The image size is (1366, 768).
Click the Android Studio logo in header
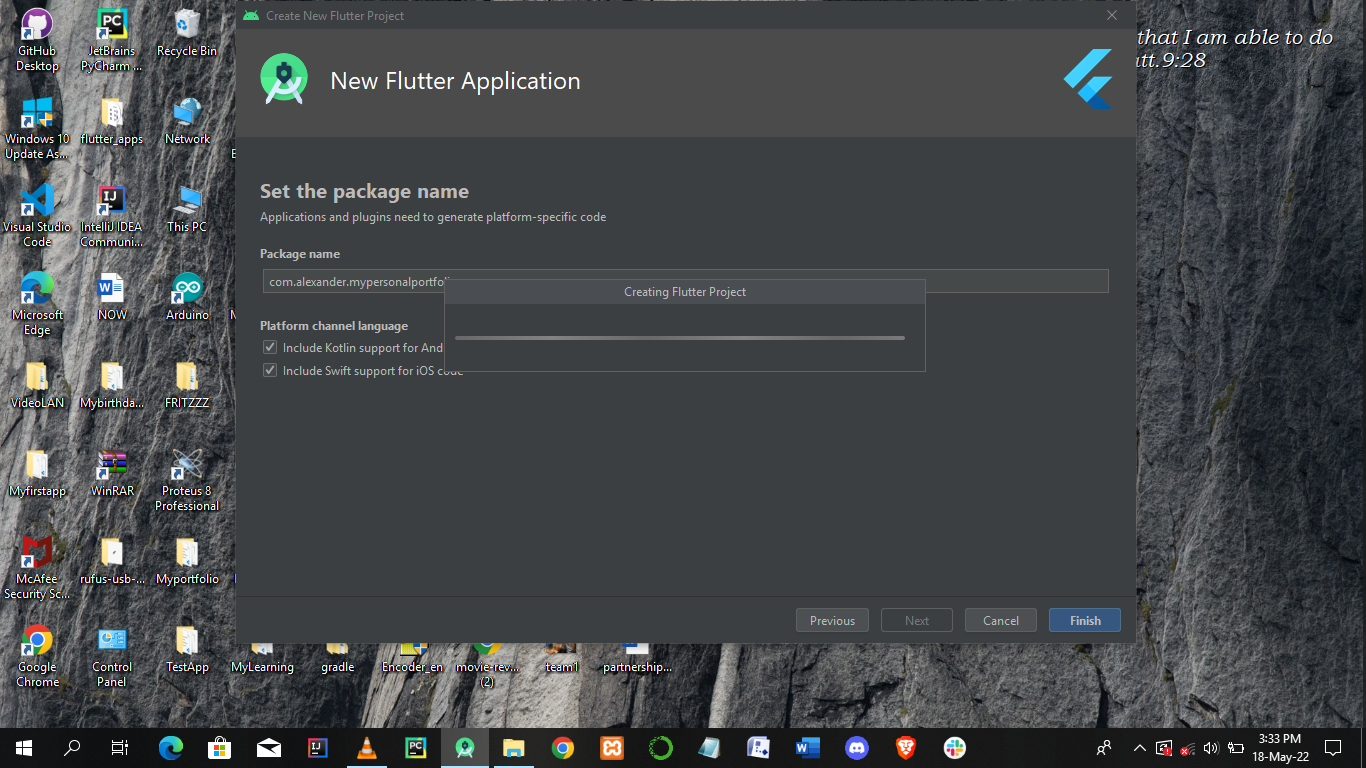pyautogui.click(x=284, y=79)
